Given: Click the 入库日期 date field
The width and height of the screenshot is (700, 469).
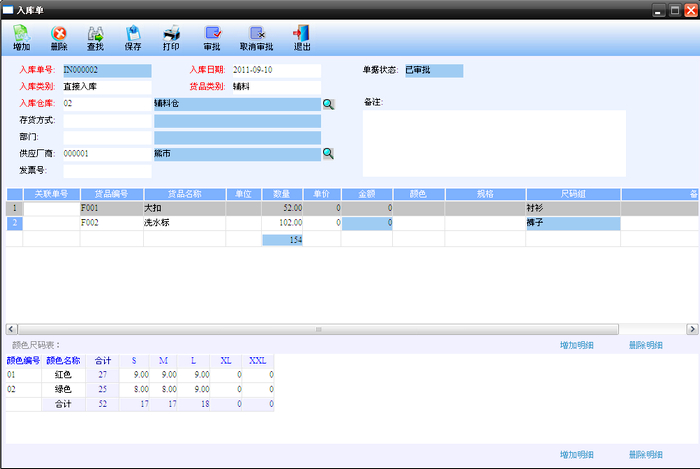Looking at the screenshot, I should [275, 71].
